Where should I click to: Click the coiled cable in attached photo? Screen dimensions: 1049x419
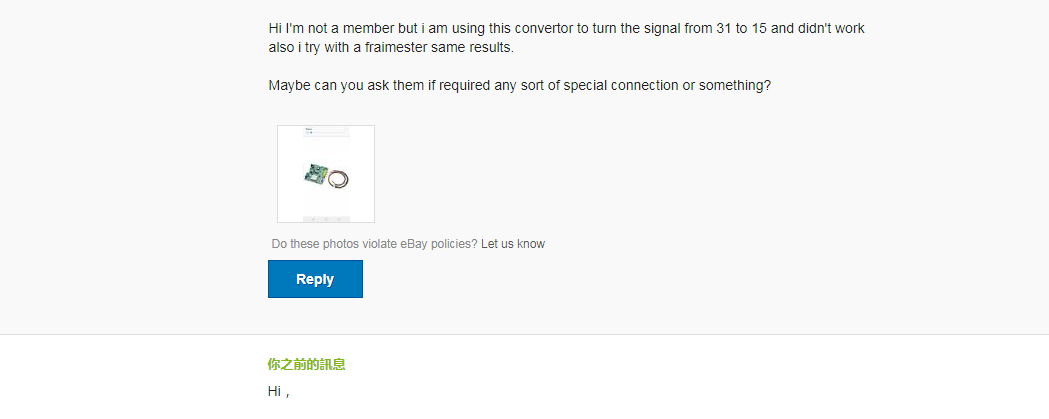pos(338,178)
